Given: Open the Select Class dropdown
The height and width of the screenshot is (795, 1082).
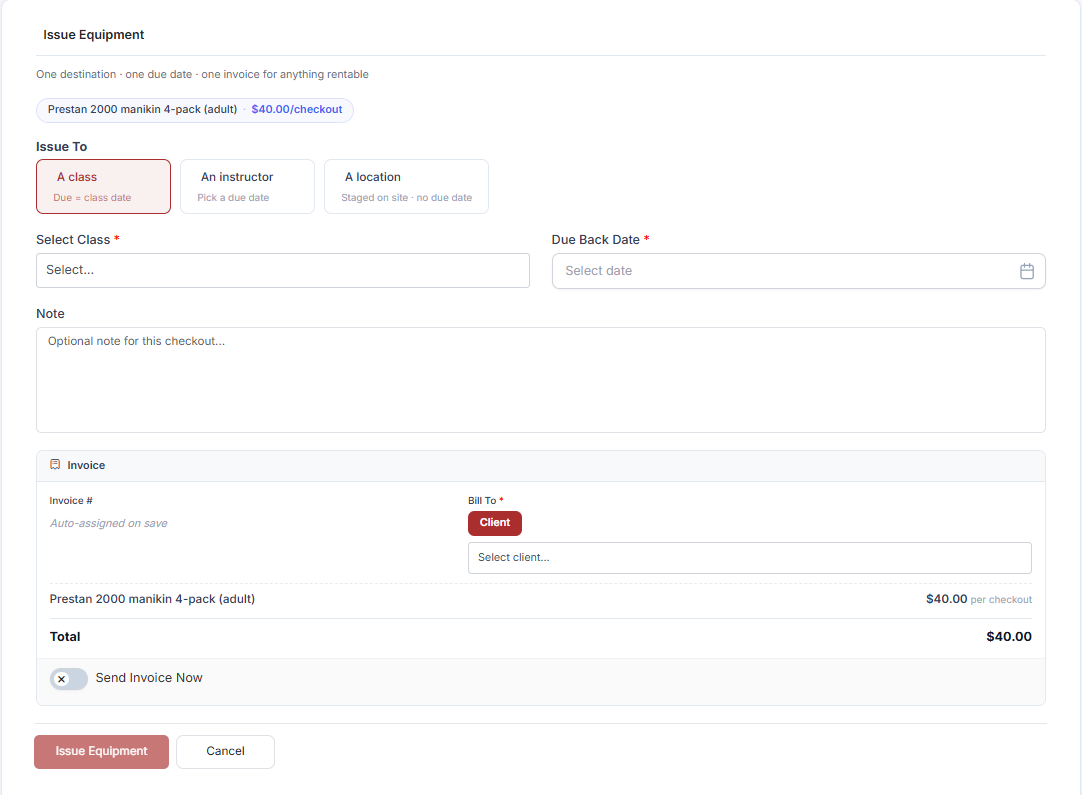Looking at the screenshot, I should tap(283, 271).
